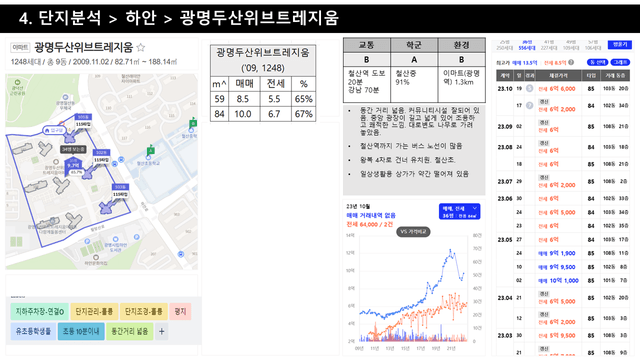Click the help icon beside 전세 8.5억
The width and height of the screenshot is (640, 360).
click(x=571, y=62)
